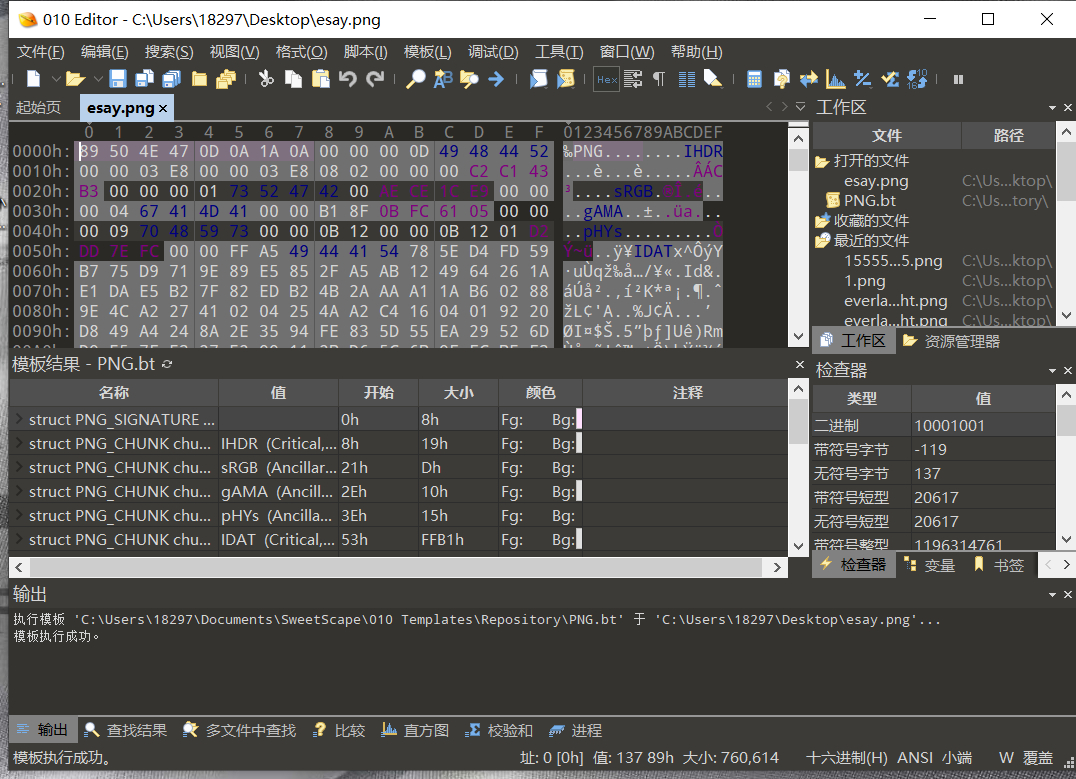Cut selection with the scissors icon
The width and height of the screenshot is (1076, 779).
point(266,79)
